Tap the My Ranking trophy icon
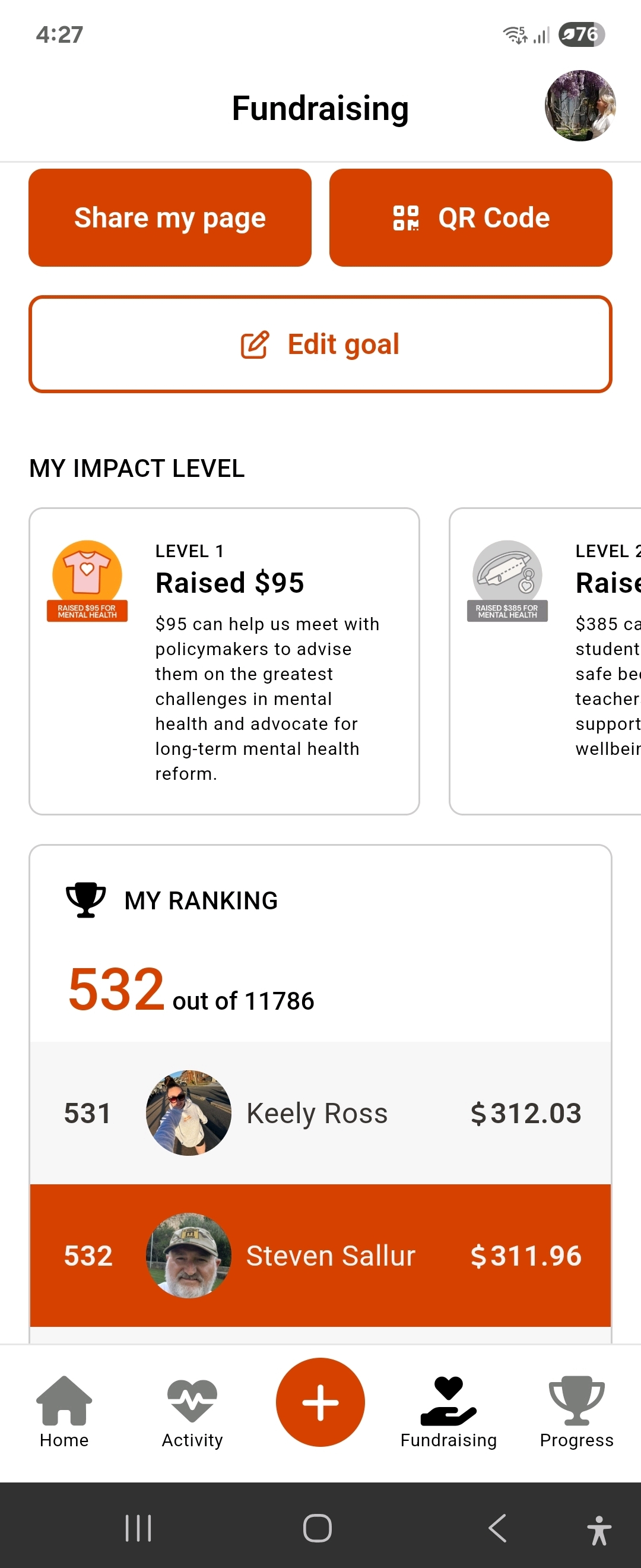Screen dimensions: 641x1568 85,899
